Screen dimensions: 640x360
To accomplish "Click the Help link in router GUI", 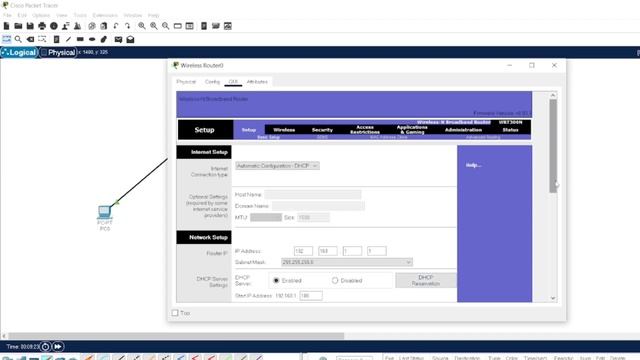I will pyautogui.click(x=473, y=165).
